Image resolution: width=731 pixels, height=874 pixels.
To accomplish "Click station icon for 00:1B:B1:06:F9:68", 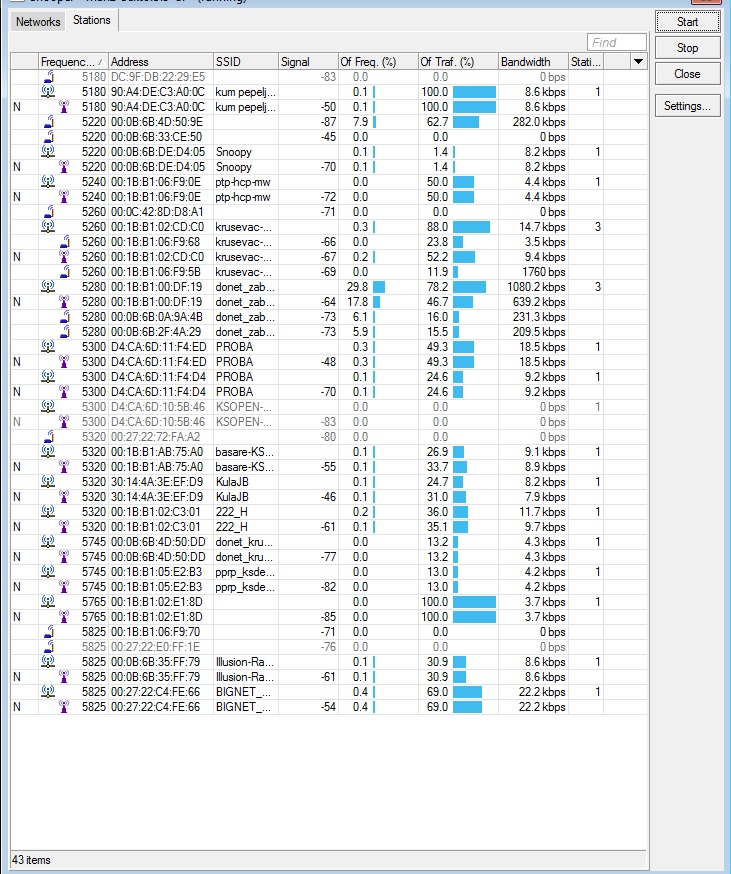I will [65, 242].
